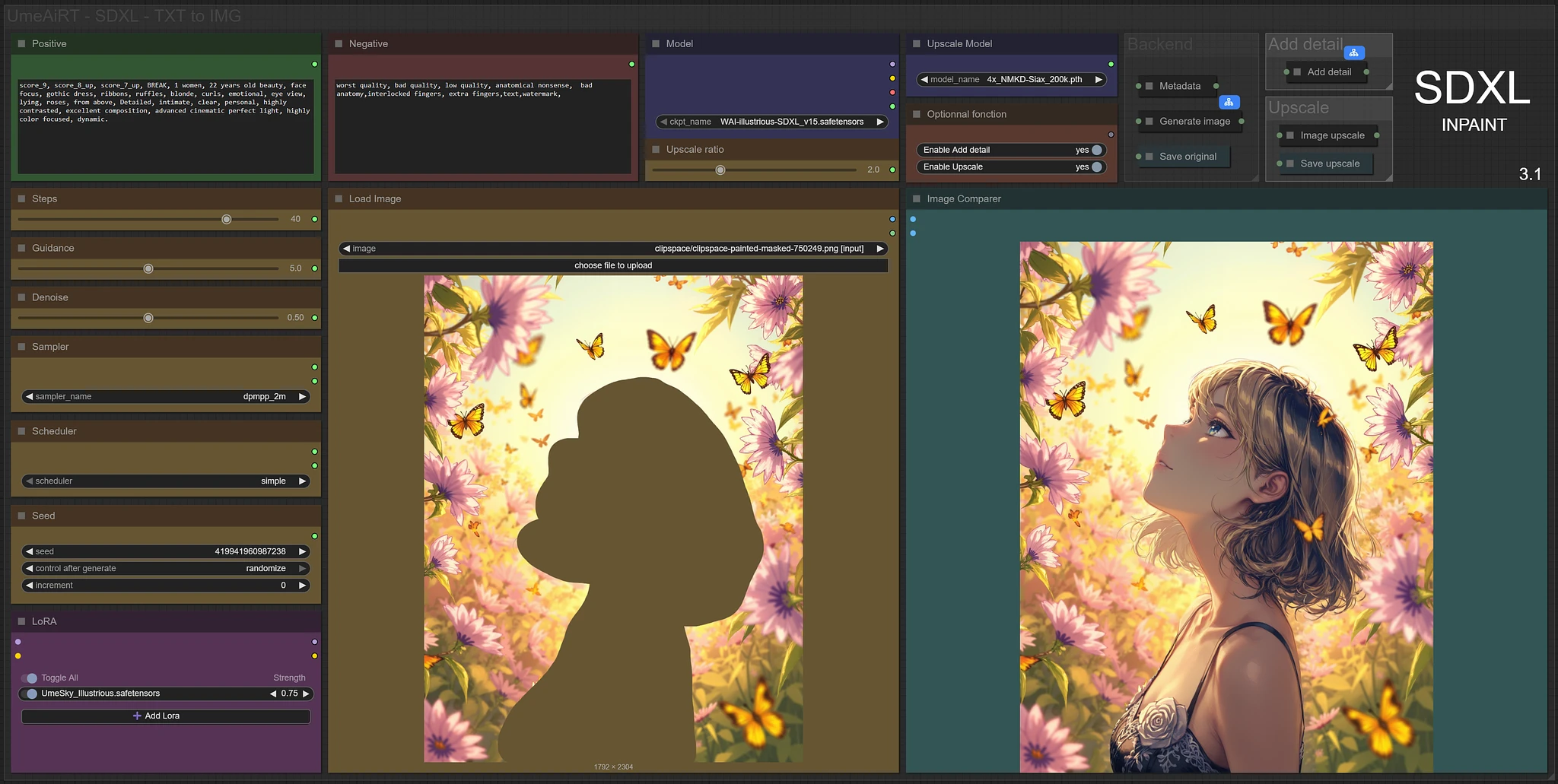Switch the upscale model_name to another model
The width and height of the screenshot is (1558, 784).
1098,79
